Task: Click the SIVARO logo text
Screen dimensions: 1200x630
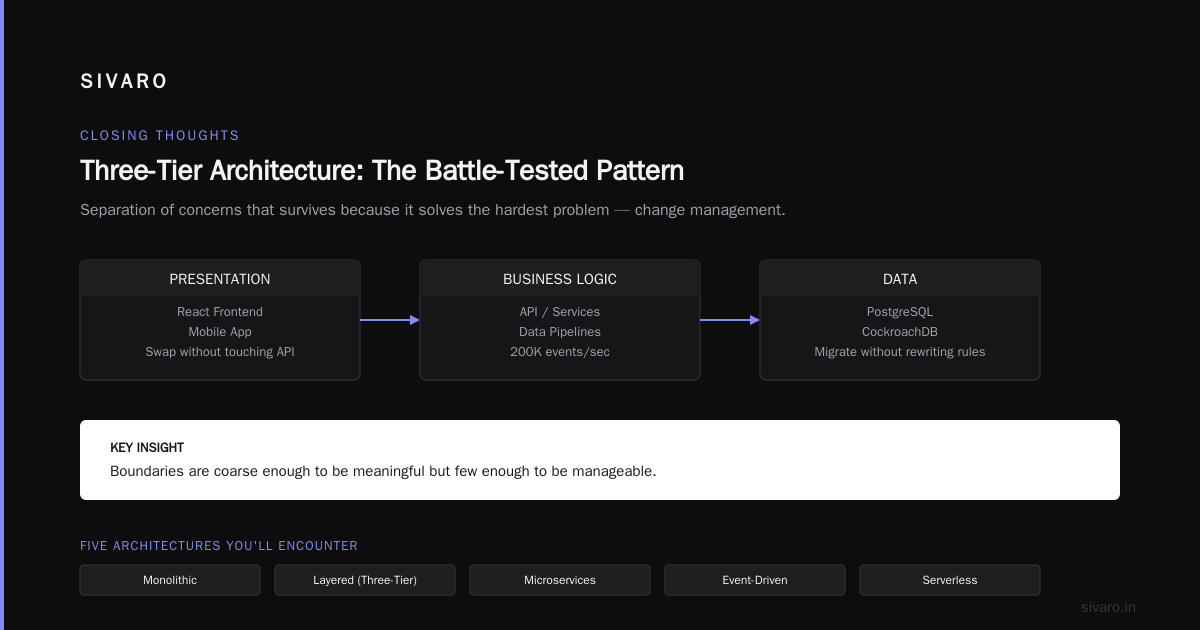Action: [x=124, y=82]
